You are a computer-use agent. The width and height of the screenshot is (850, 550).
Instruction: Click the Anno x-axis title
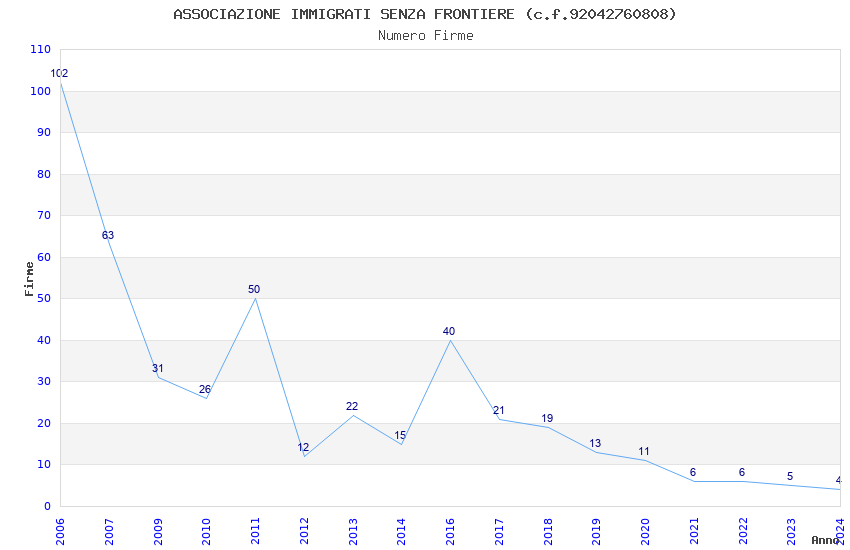coord(825,540)
